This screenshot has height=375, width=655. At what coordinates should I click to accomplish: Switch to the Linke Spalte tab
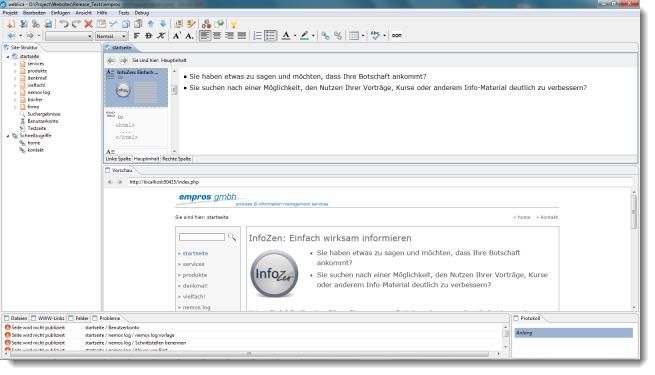point(118,159)
